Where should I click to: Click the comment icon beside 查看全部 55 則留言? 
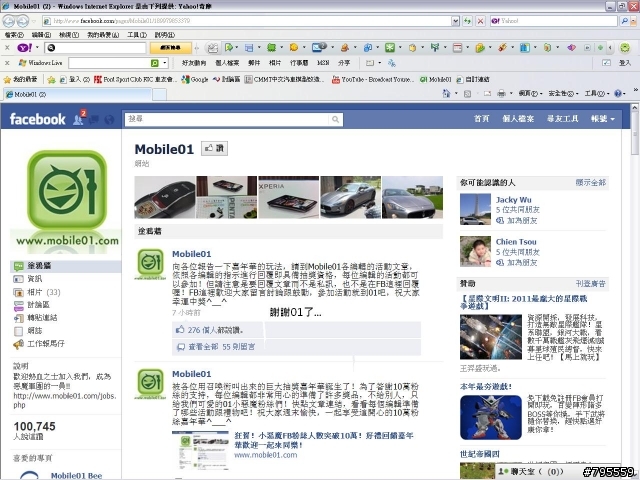tap(181, 347)
